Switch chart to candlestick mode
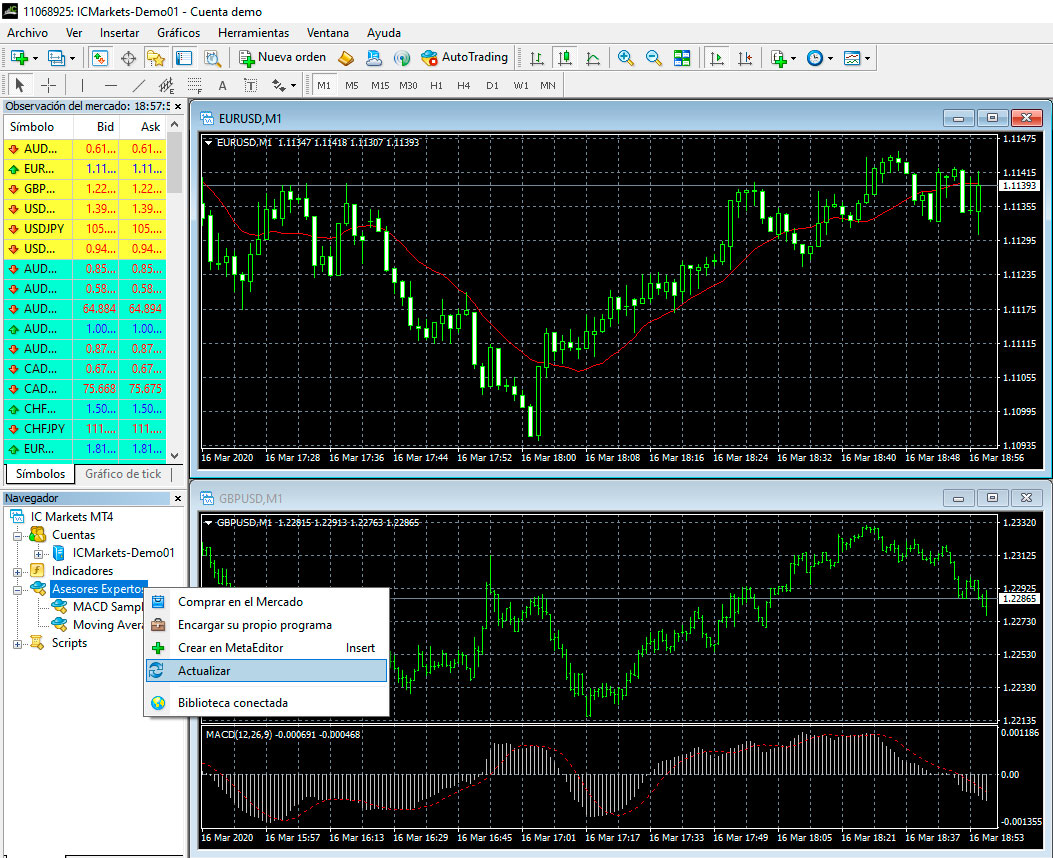The width and height of the screenshot is (1053, 858). (565, 58)
